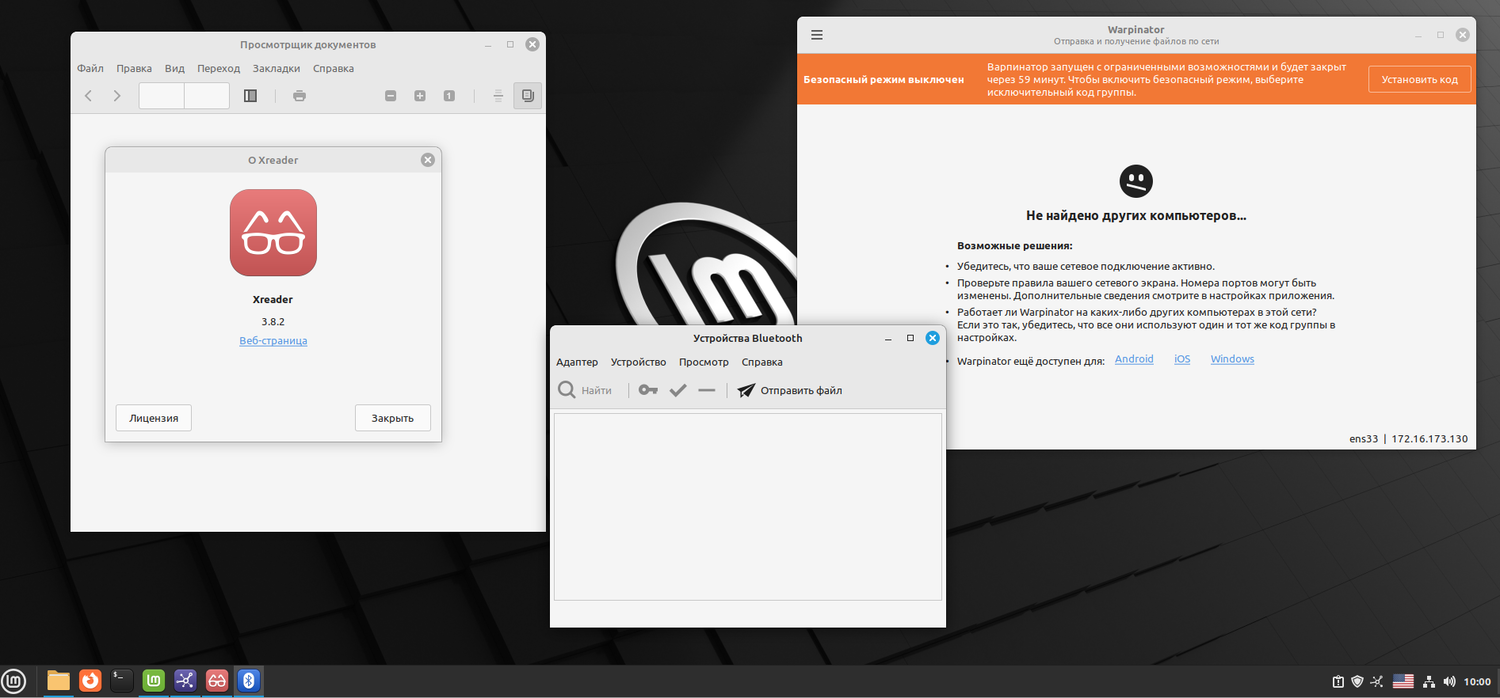Viewport: 1500px width, 698px height.
Task: Open the Веб-страница link
Action: 273,341
